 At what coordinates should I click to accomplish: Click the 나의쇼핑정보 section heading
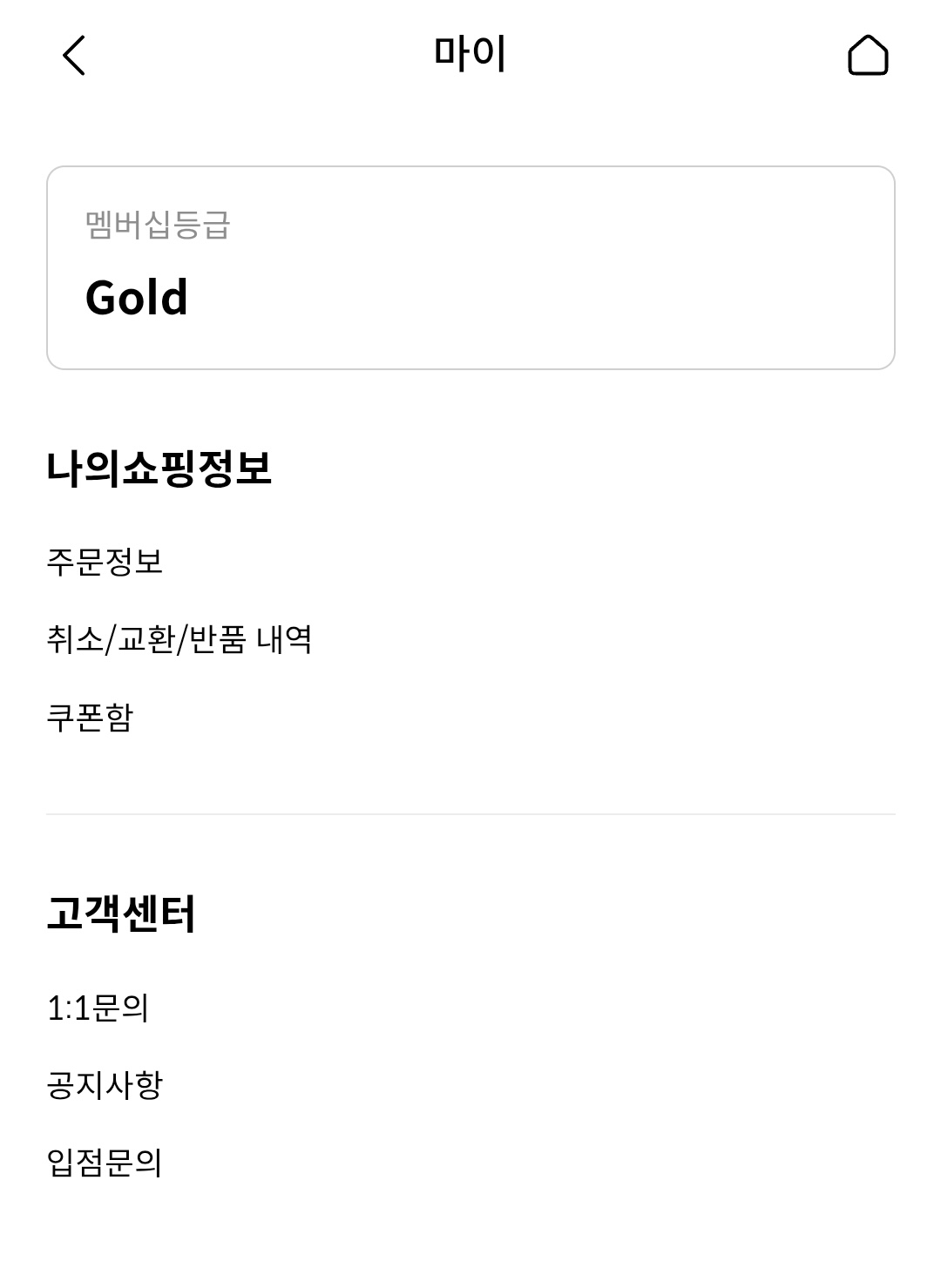(159, 469)
